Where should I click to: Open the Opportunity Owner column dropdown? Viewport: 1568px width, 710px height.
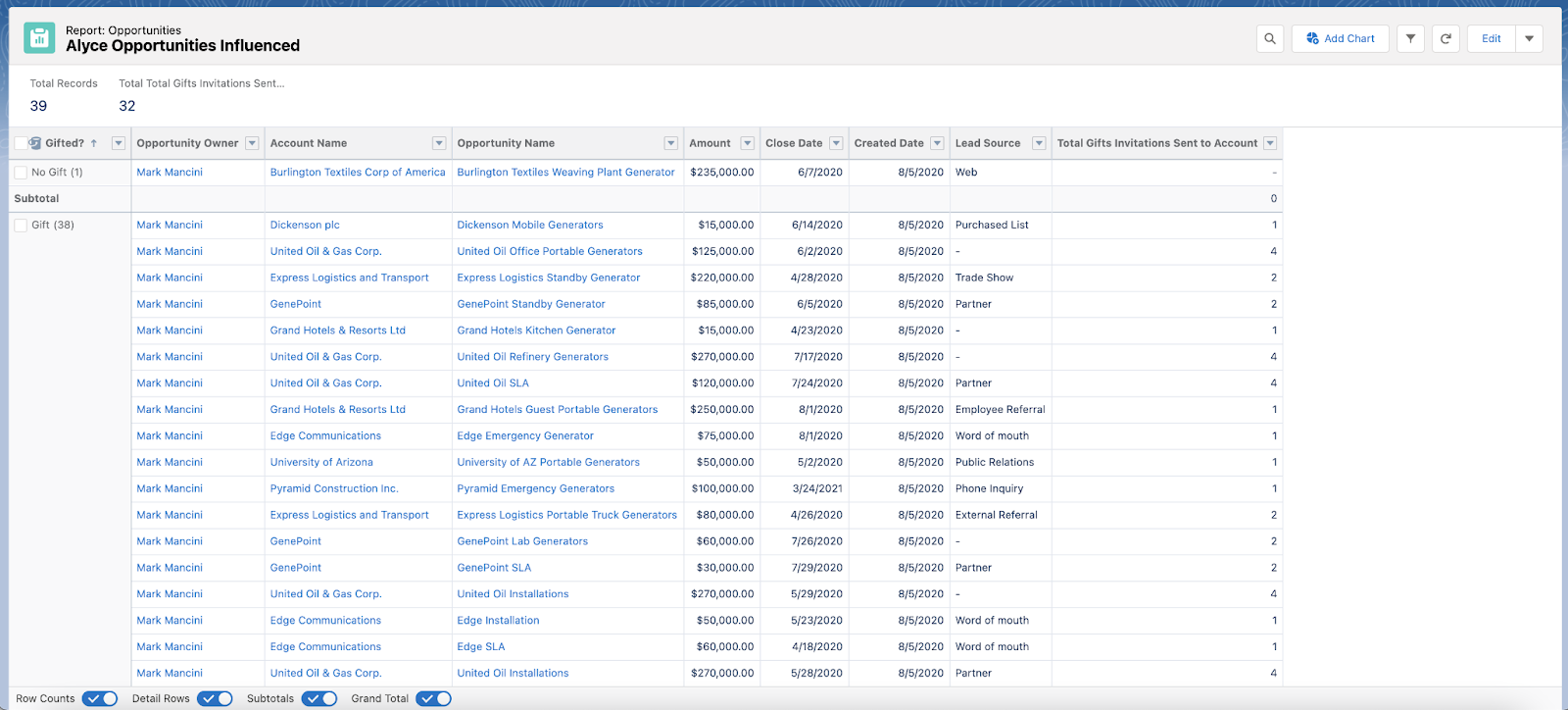click(252, 143)
